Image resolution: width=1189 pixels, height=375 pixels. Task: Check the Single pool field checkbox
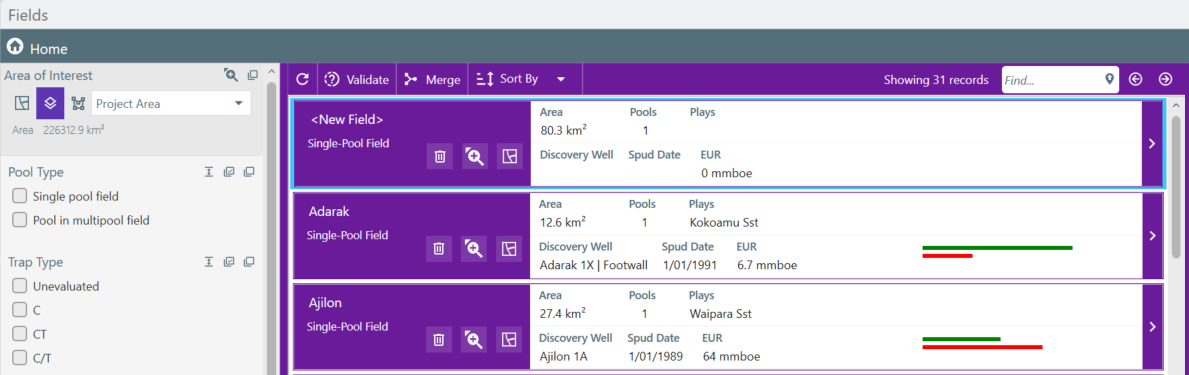[x=20, y=197]
